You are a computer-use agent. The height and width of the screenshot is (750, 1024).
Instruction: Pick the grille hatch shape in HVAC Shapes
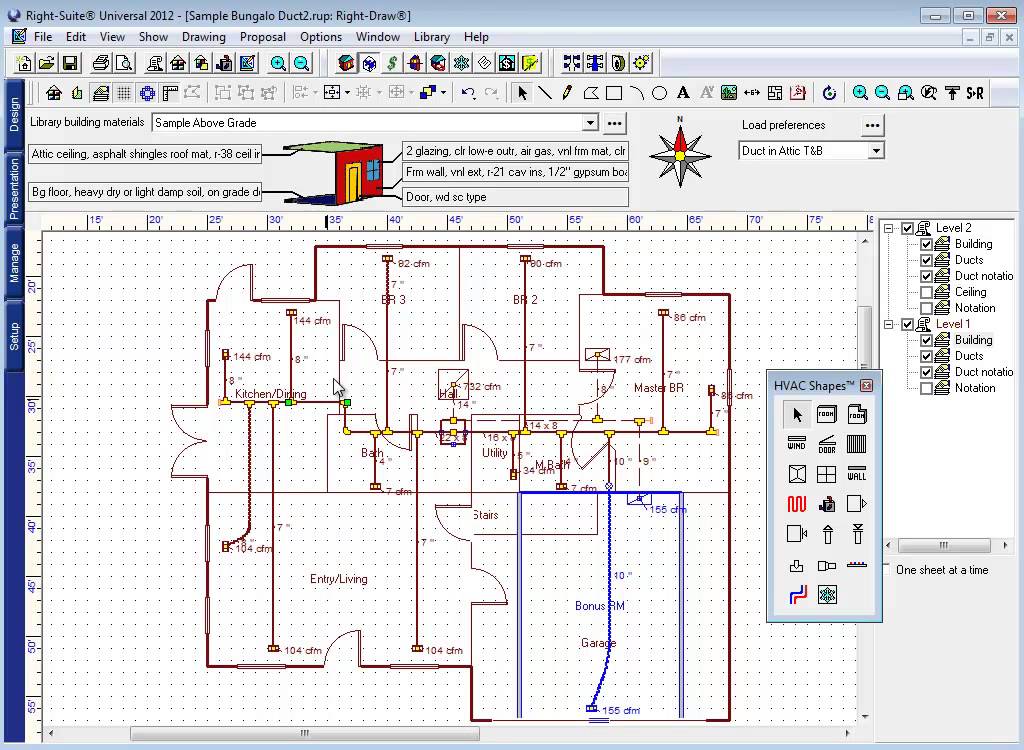coord(856,444)
